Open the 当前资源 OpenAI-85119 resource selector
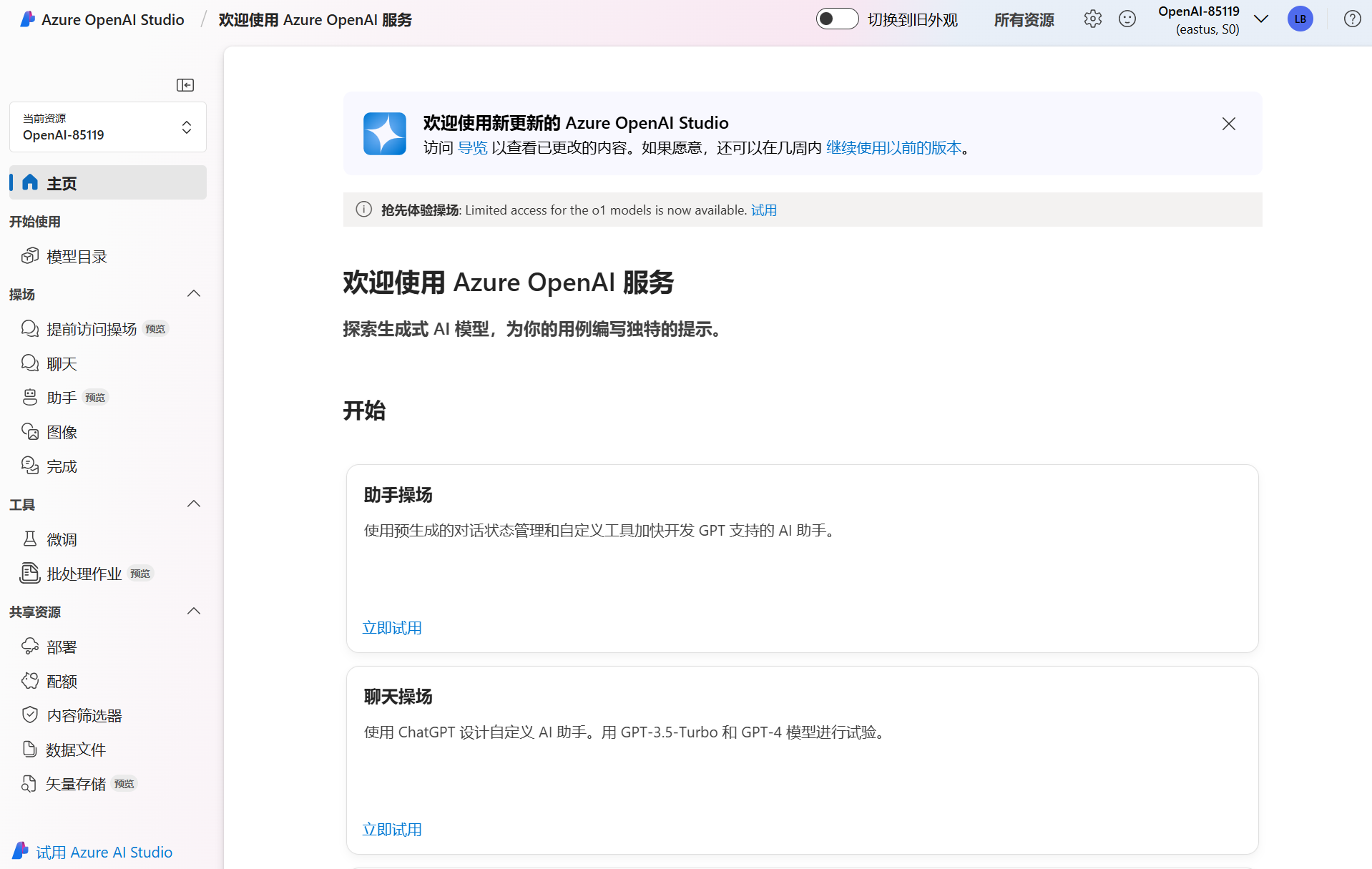1372x869 pixels. 108,127
